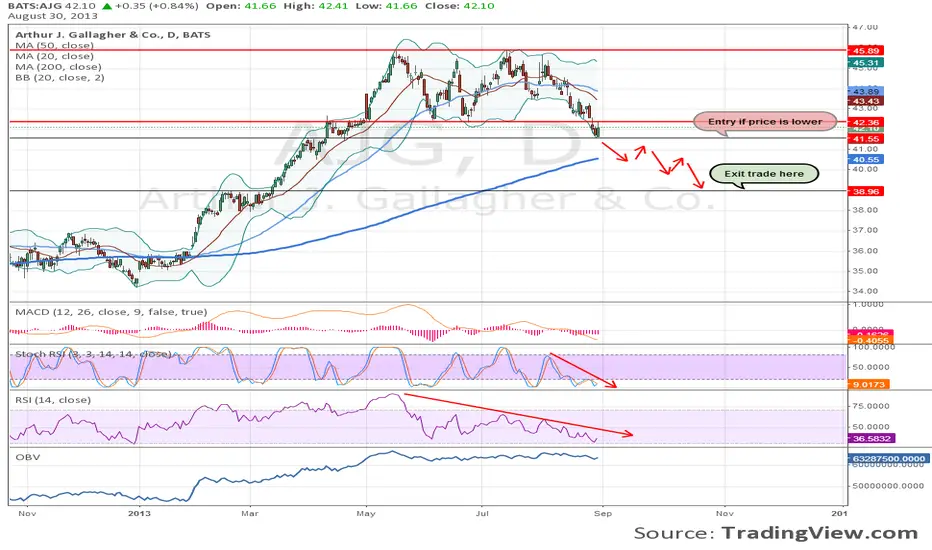Click the 36.5832 RSI value label

(872, 438)
